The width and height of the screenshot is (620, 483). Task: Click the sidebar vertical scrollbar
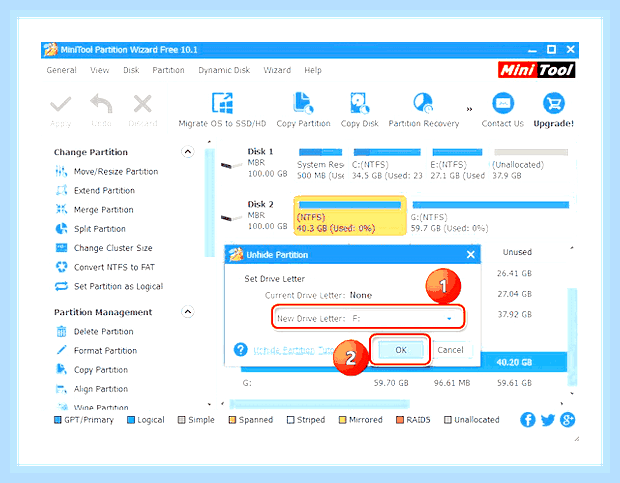click(210, 202)
